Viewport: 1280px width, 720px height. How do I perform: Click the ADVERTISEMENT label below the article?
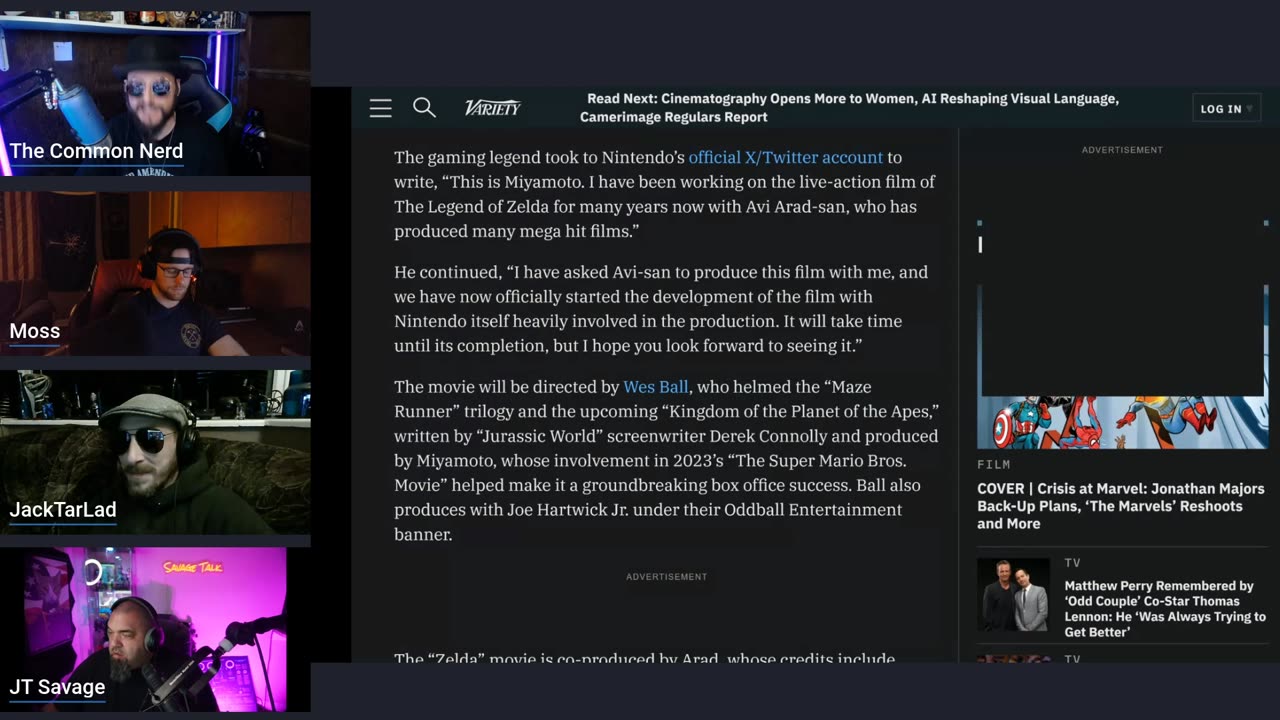666,577
